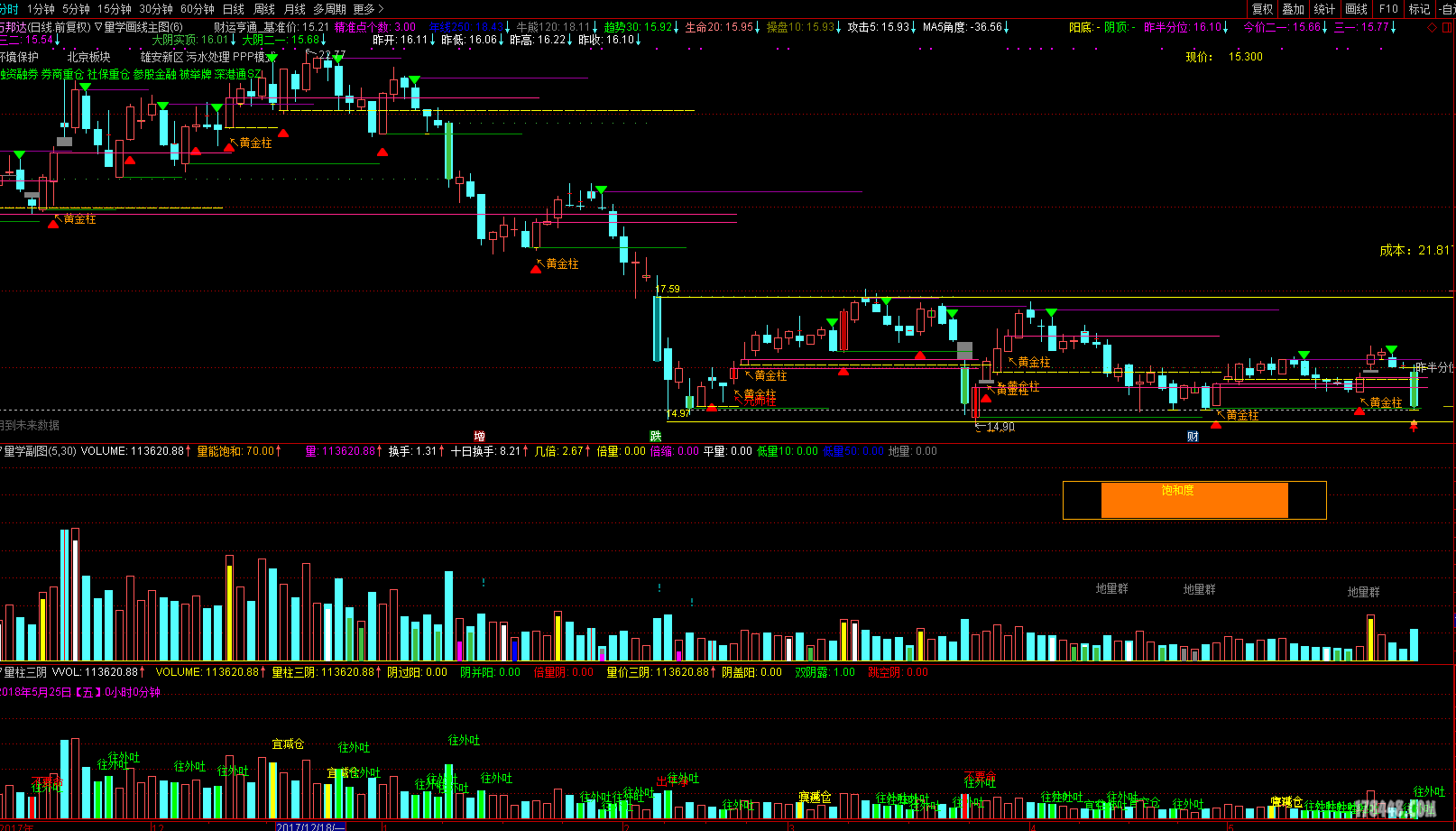The height and width of the screenshot is (831, 1456).
Task: Click the 财运亨通_基准价 15.21 readout
Action: [272, 27]
